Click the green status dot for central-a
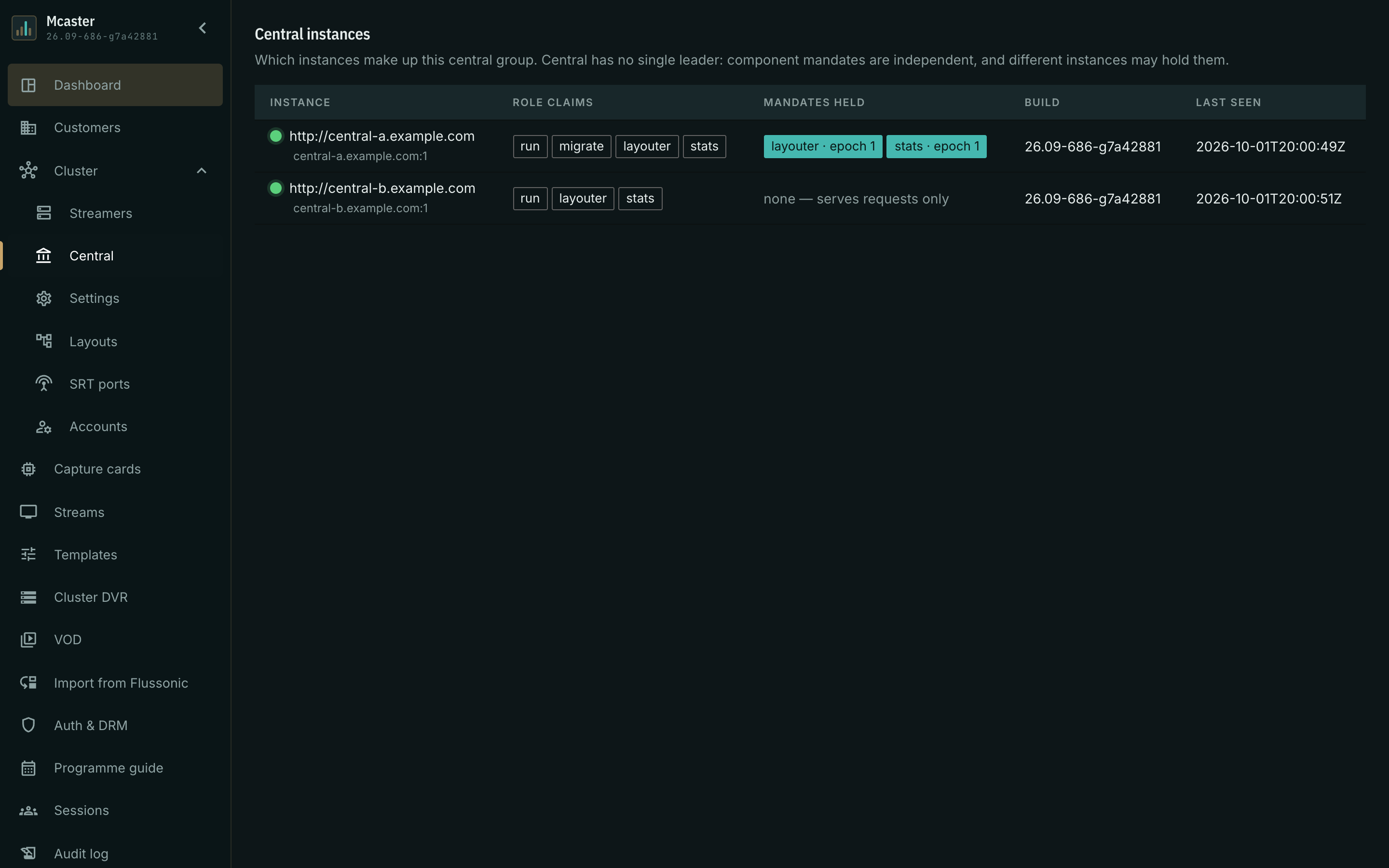This screenshot has height=868, width=1389. click(275, 136)
